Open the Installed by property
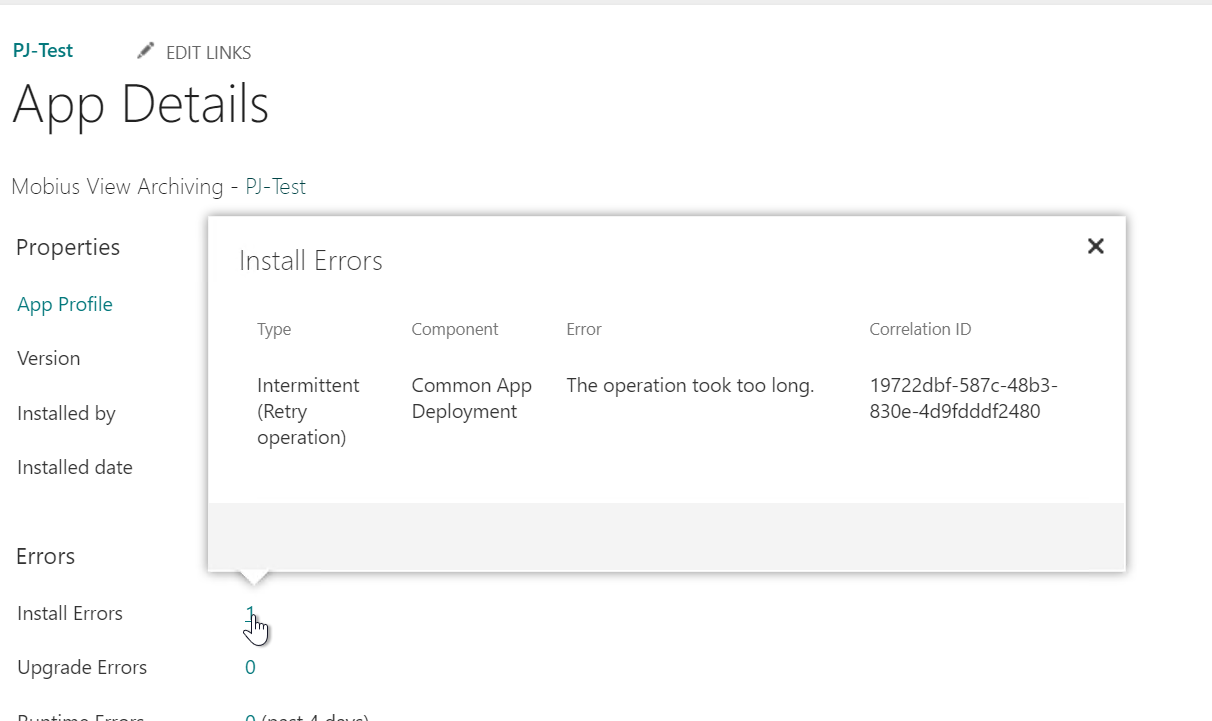The width and height of the screenshot is (1212, 721). 66,413
